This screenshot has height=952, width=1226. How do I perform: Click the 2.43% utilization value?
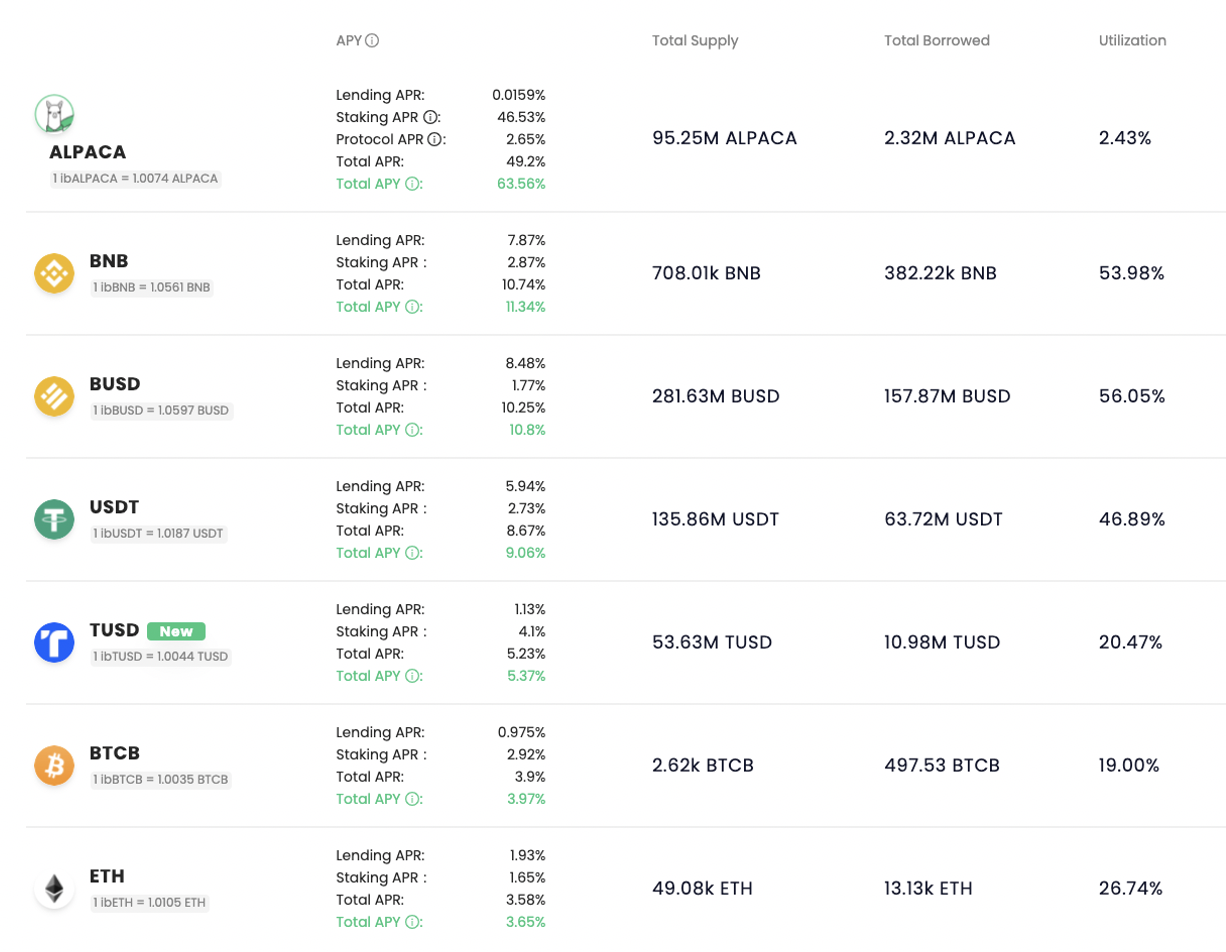tap(1125, 138)
